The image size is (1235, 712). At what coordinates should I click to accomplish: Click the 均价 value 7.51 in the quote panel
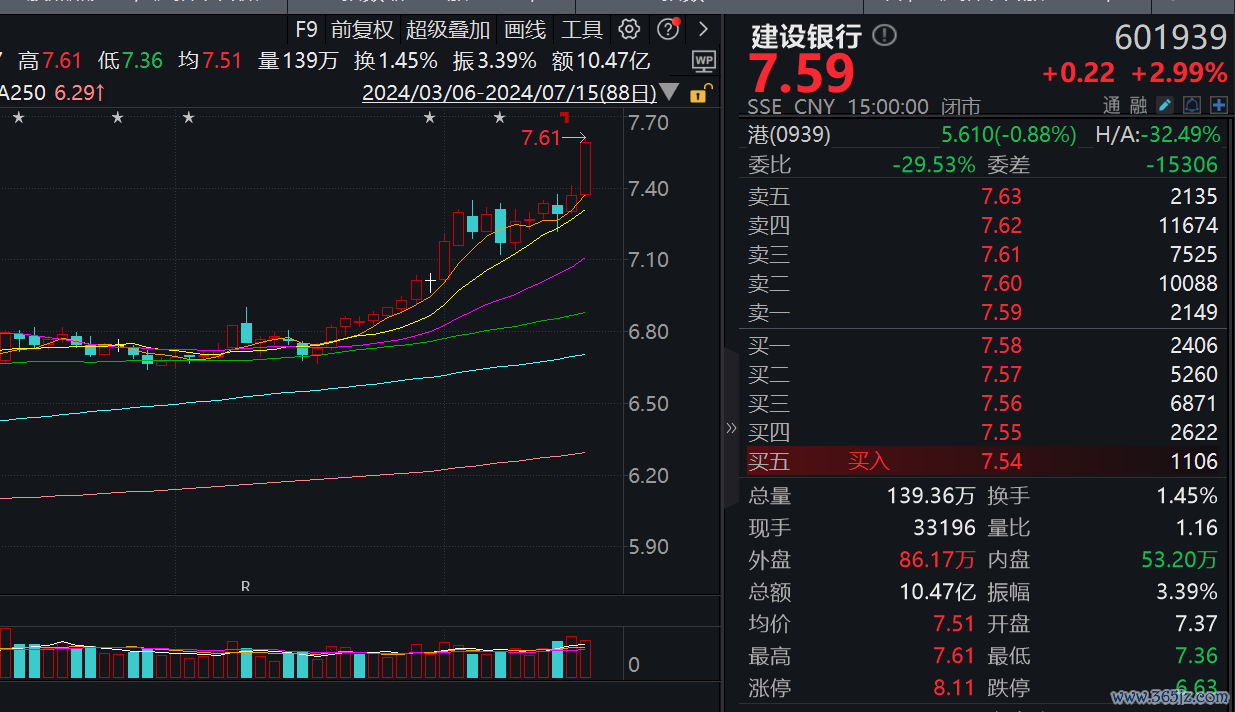coord(954,623)
